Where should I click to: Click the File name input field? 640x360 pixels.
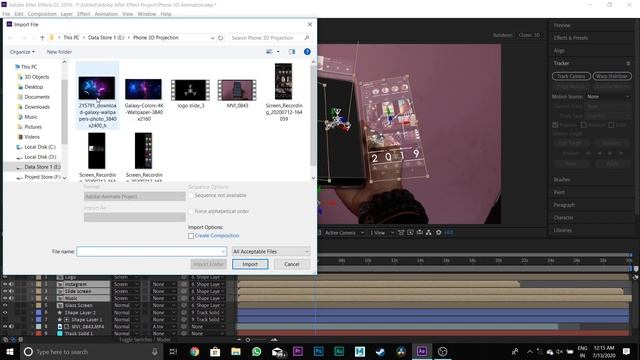click(x=151, y=251)
